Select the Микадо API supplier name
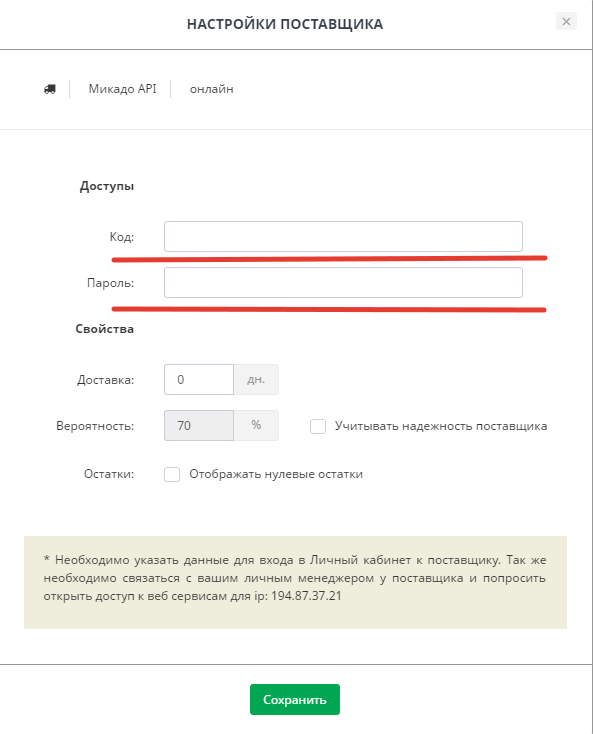The height and width of the screenshot is (734, 593). pyautogui.click(x=122, y=89)
